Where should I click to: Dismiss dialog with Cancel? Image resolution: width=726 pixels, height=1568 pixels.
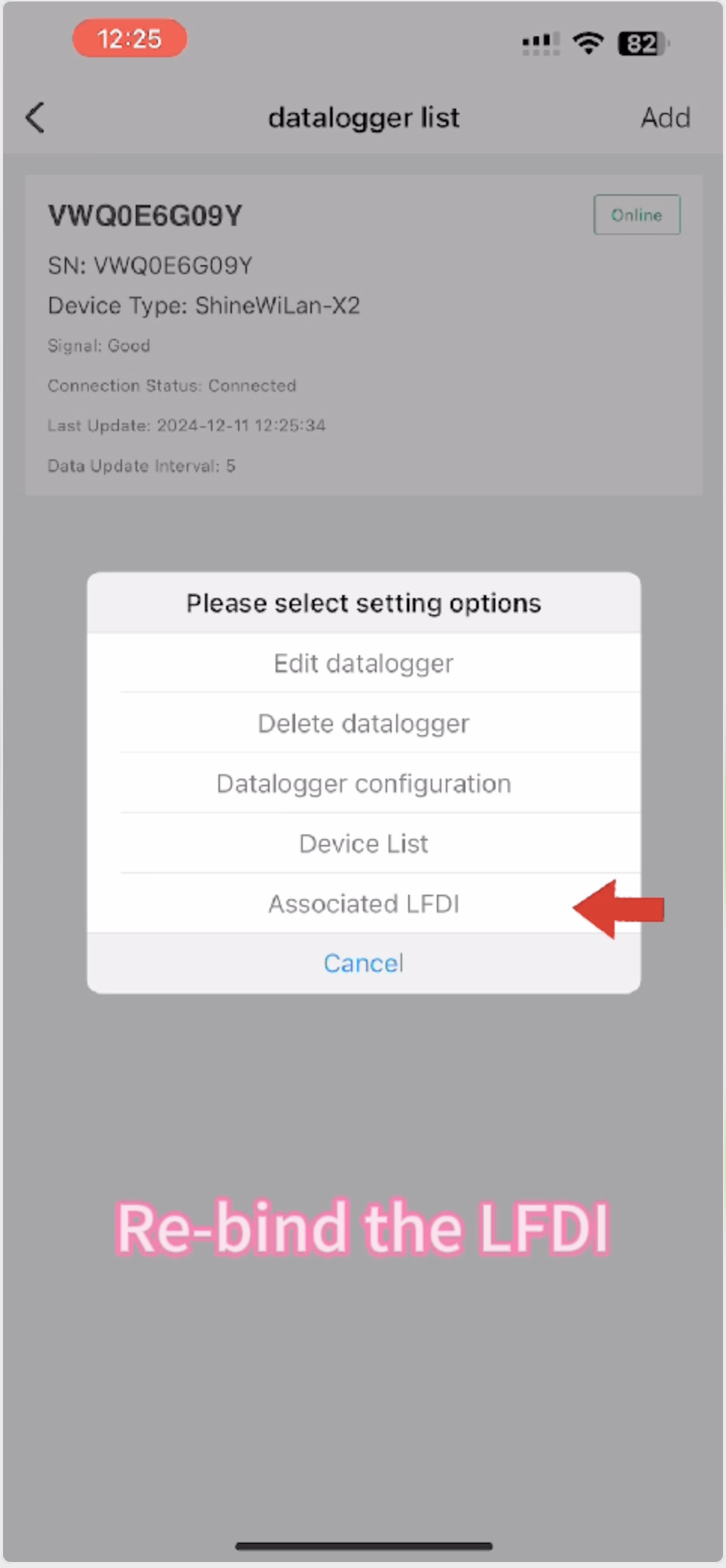364,963
